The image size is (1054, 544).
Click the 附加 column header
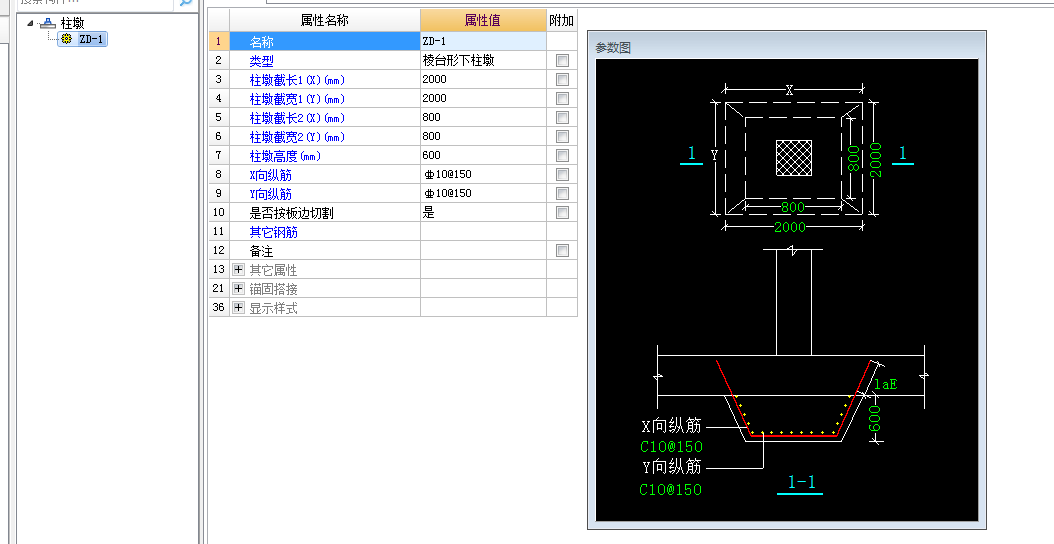561,20
